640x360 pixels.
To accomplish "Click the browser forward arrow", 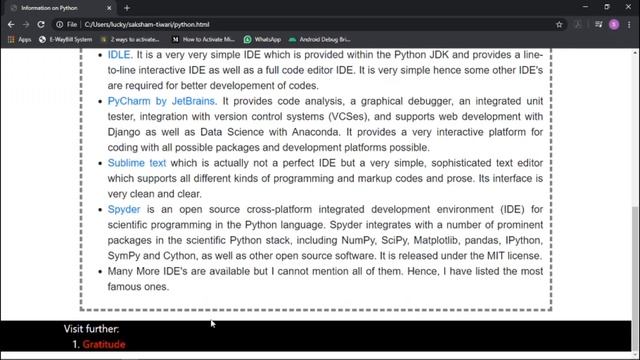I will click(26, 24).
